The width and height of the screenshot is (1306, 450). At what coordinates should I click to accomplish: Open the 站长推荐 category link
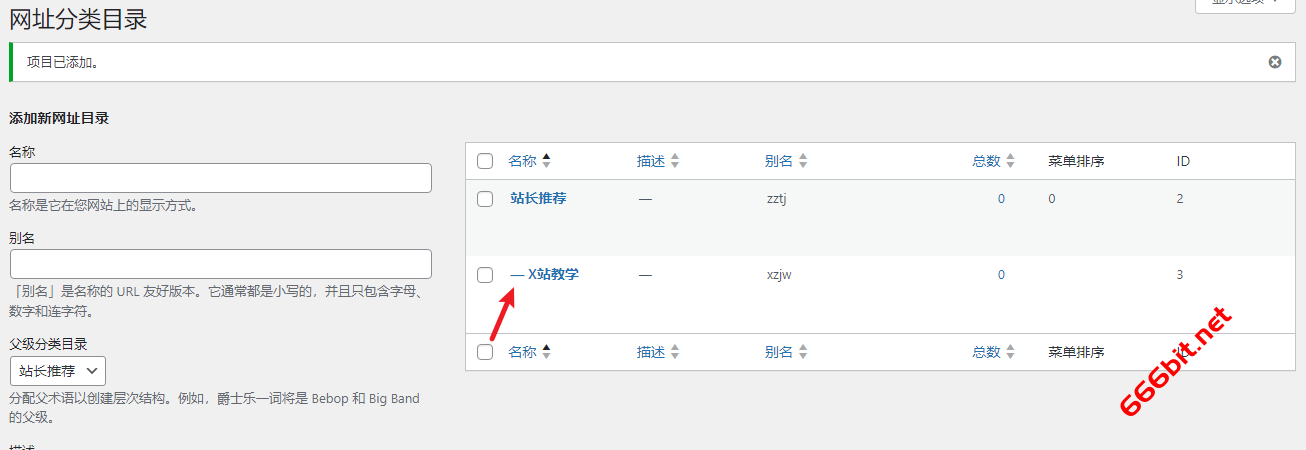tap(538, 198)
